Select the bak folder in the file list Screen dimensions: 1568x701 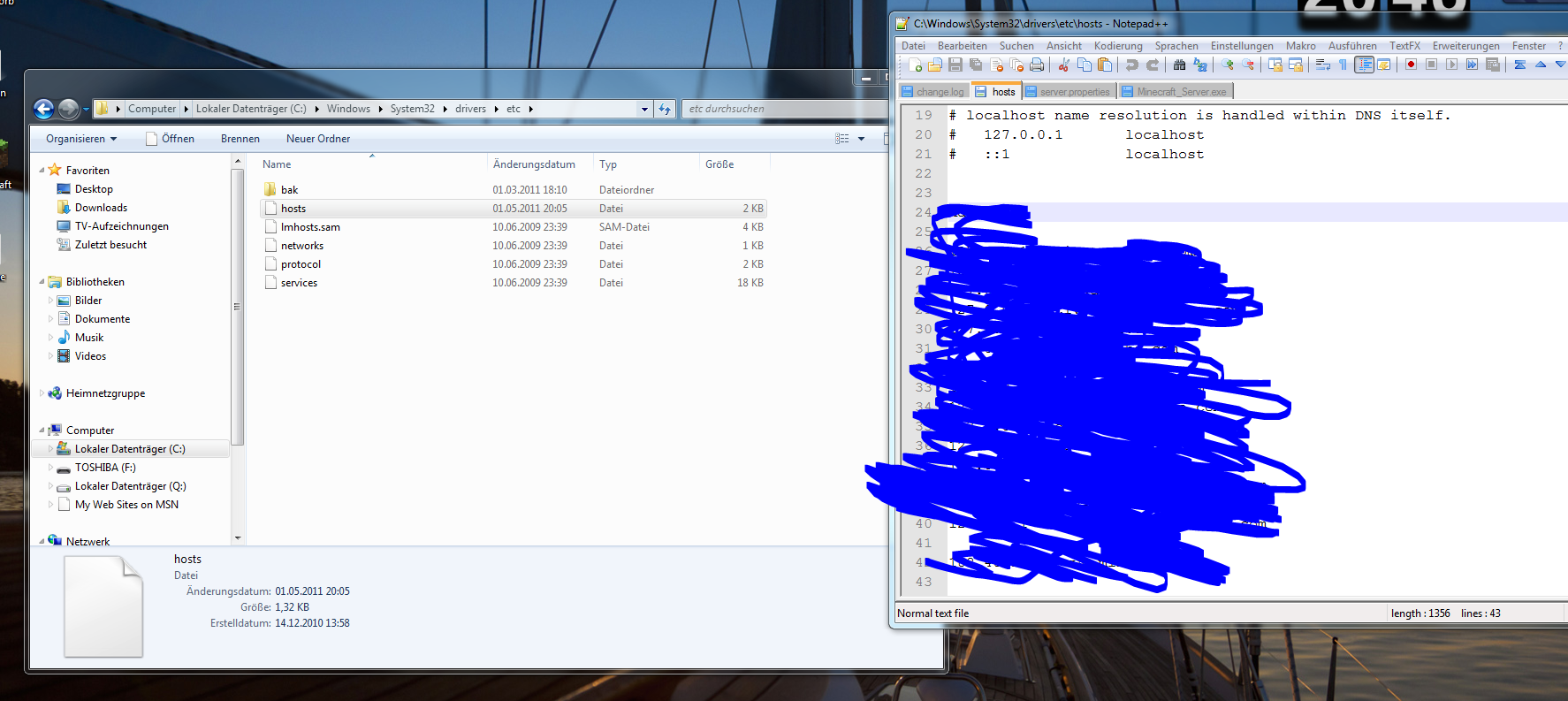coord(513,190)
